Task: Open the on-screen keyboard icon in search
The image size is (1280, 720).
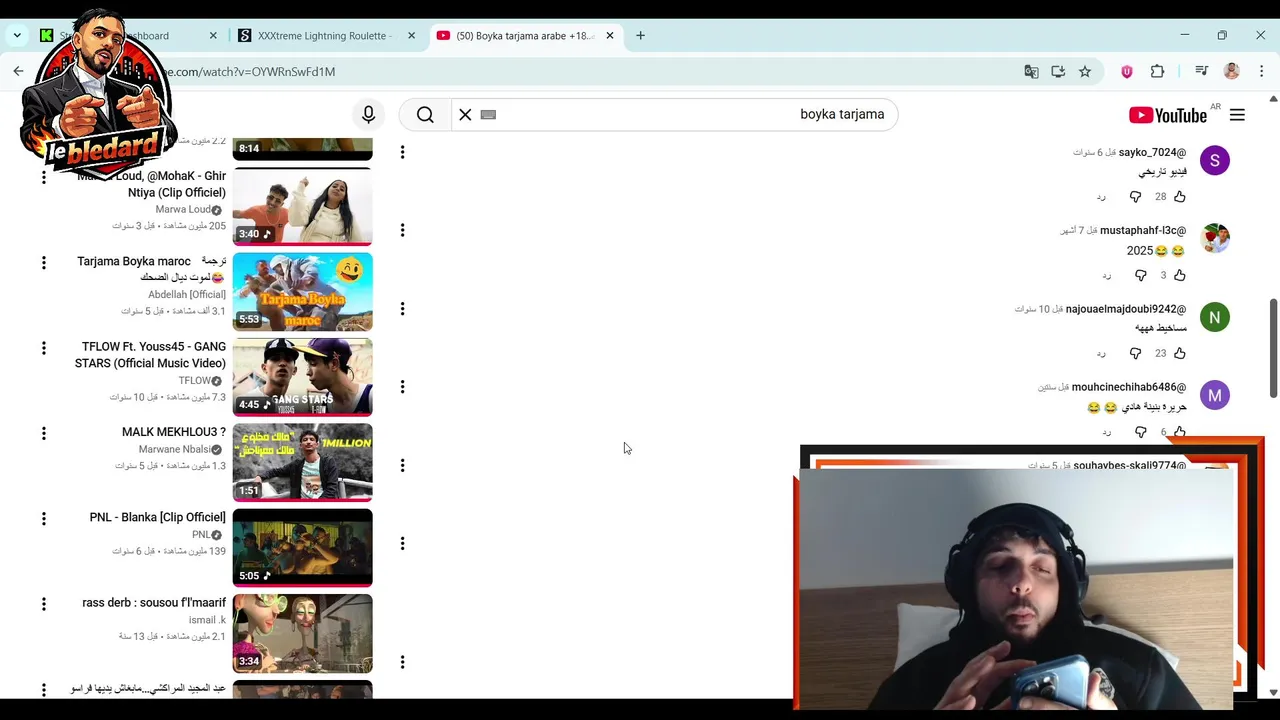Action: 488,115
